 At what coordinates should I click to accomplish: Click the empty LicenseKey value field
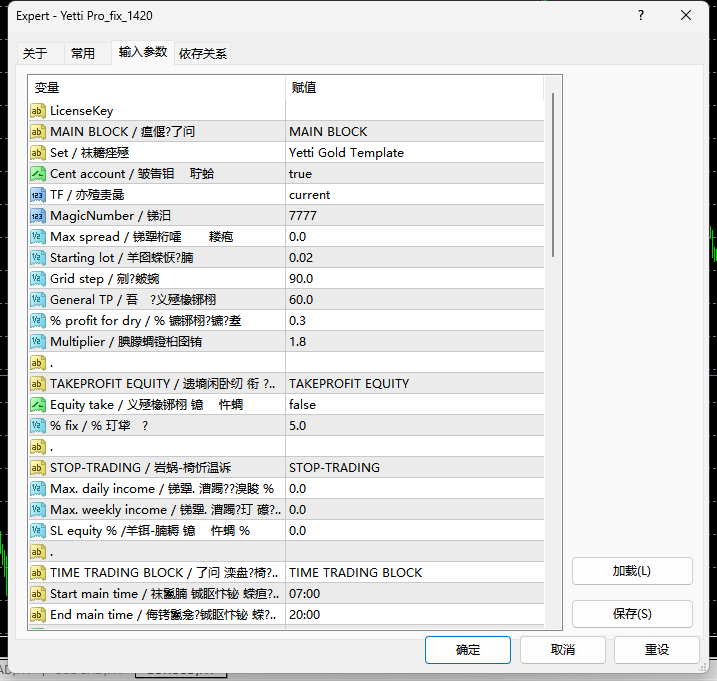[x=415, y=111]
